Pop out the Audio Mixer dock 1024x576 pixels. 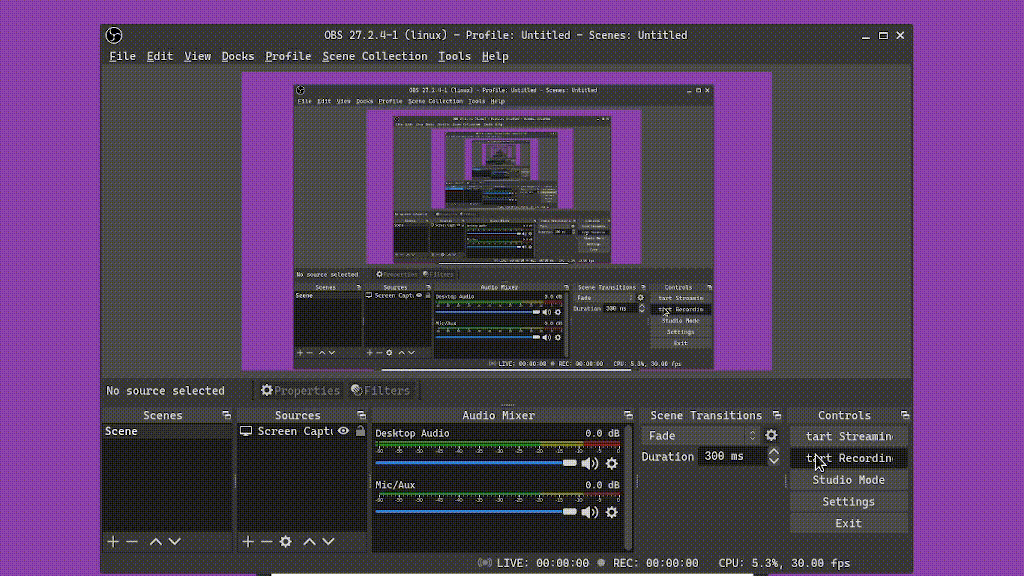point(628,415)
